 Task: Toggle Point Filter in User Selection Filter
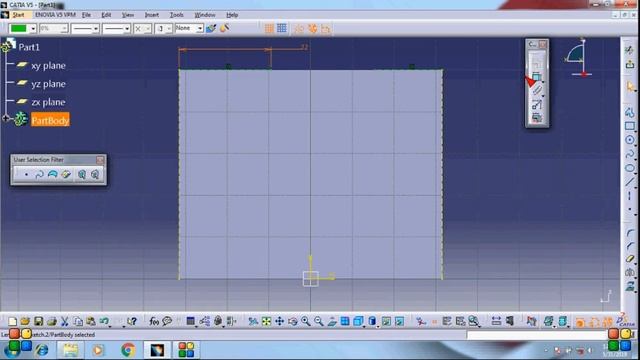[26, 175]
